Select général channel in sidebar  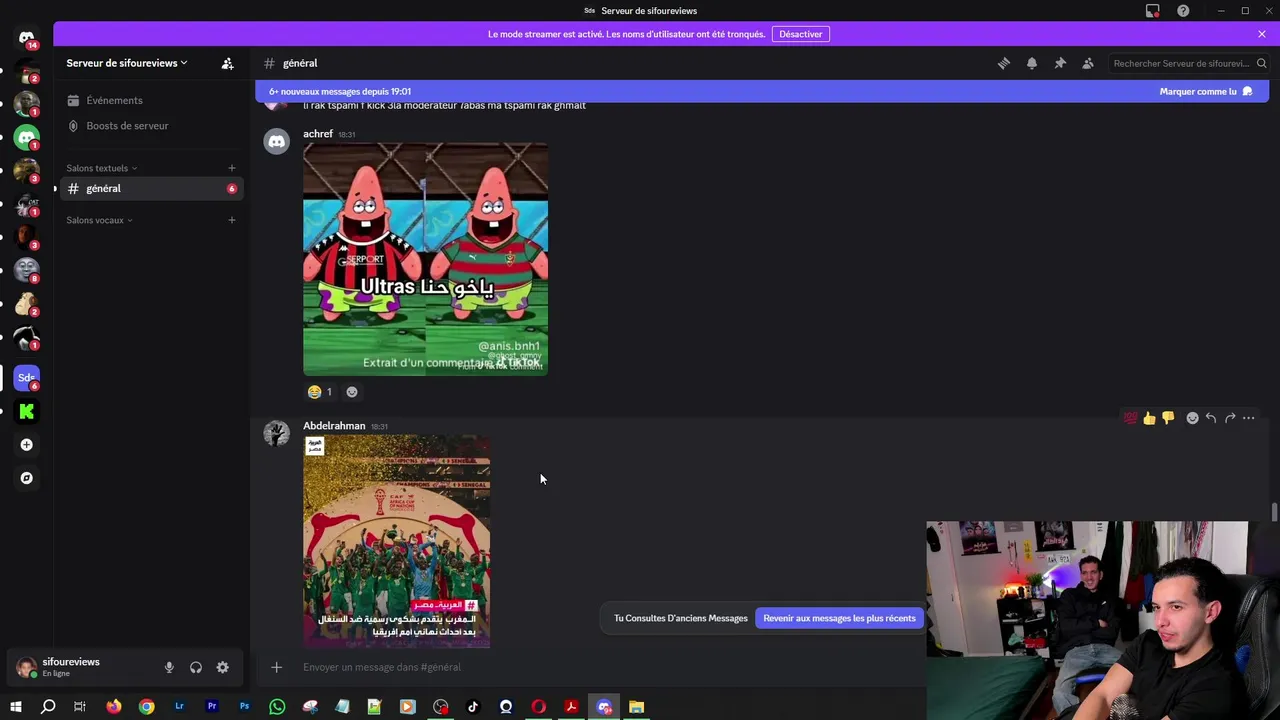150,188
